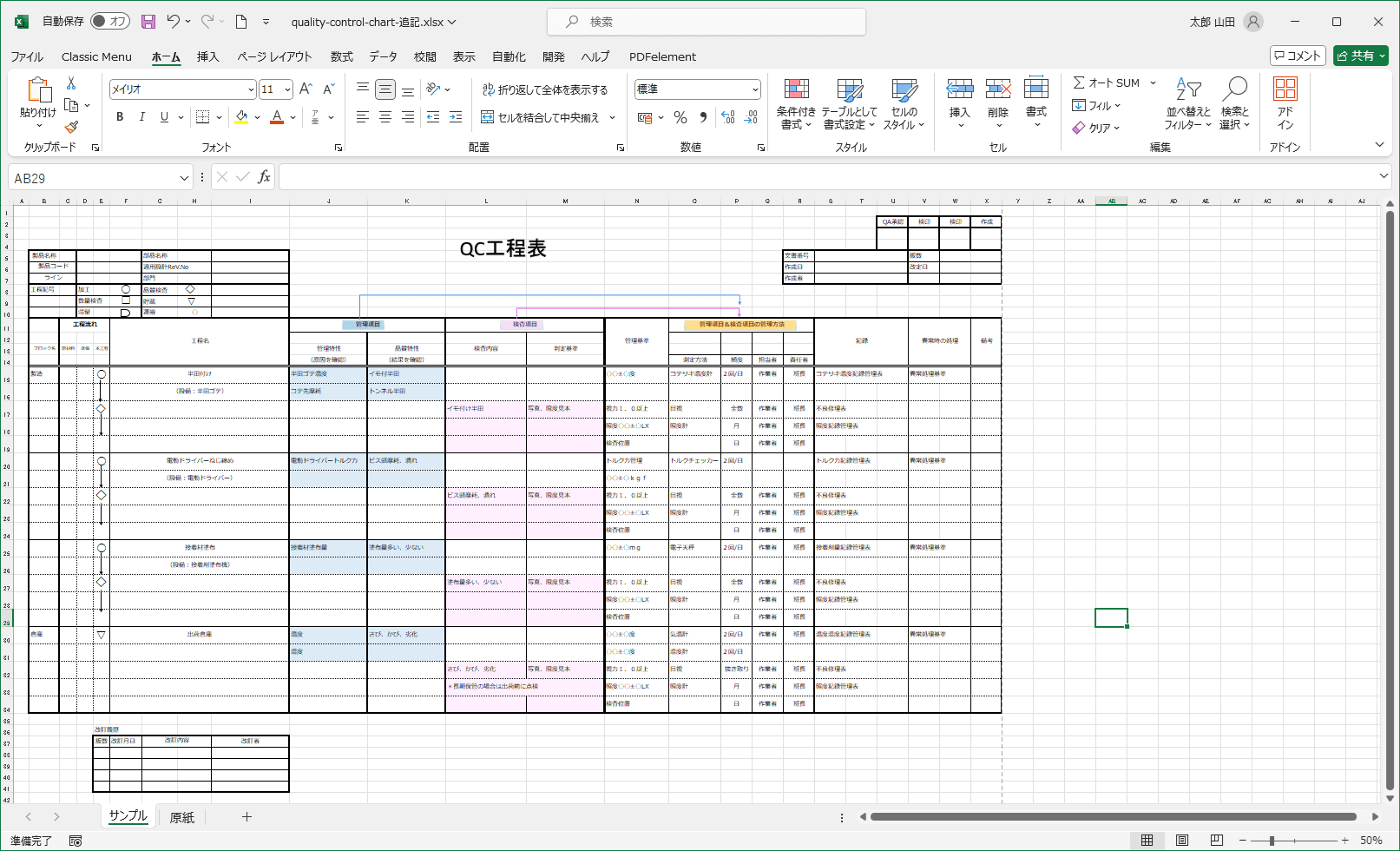1400x851 pixels.
Task: Toggle Italic formatting
Action: pyautogui.click(x=141, y=116)
